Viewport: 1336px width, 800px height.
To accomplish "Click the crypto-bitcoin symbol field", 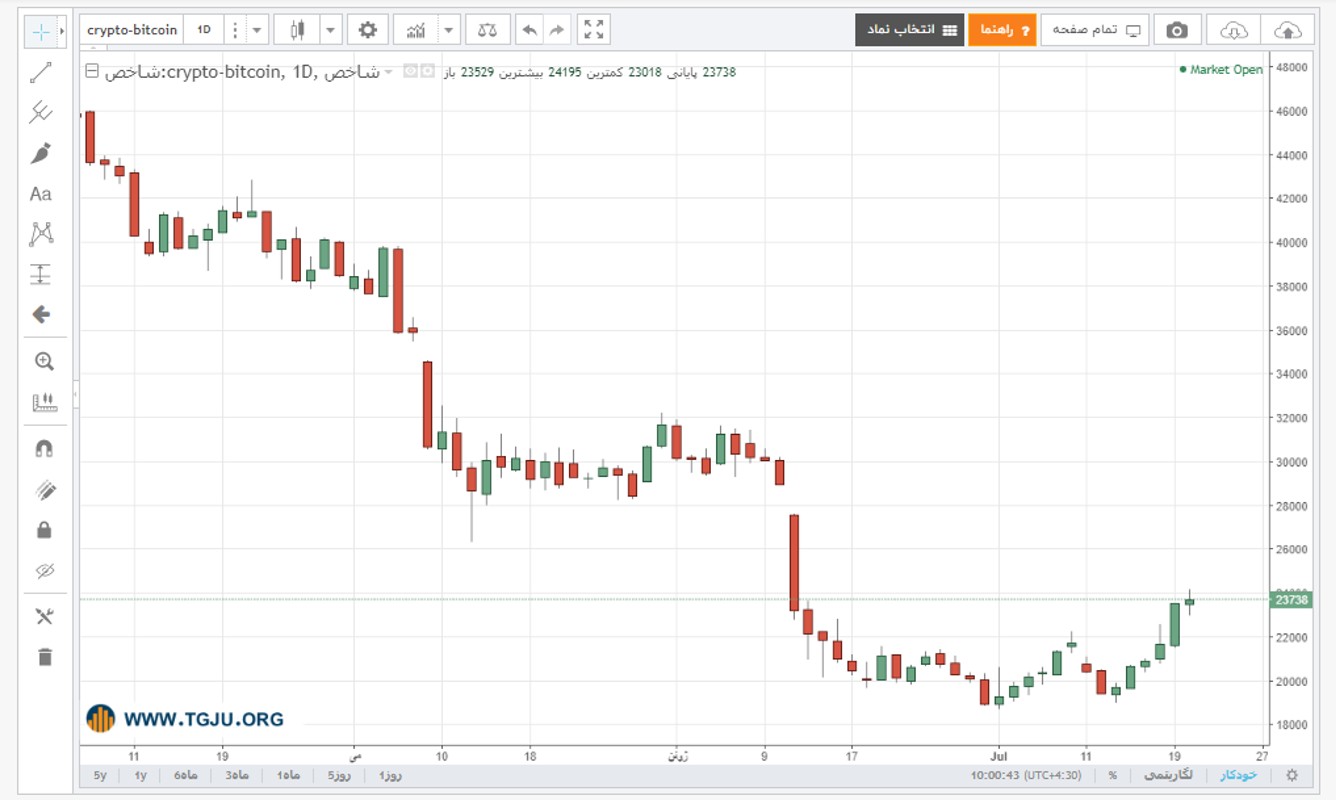I will coord(132,30).
